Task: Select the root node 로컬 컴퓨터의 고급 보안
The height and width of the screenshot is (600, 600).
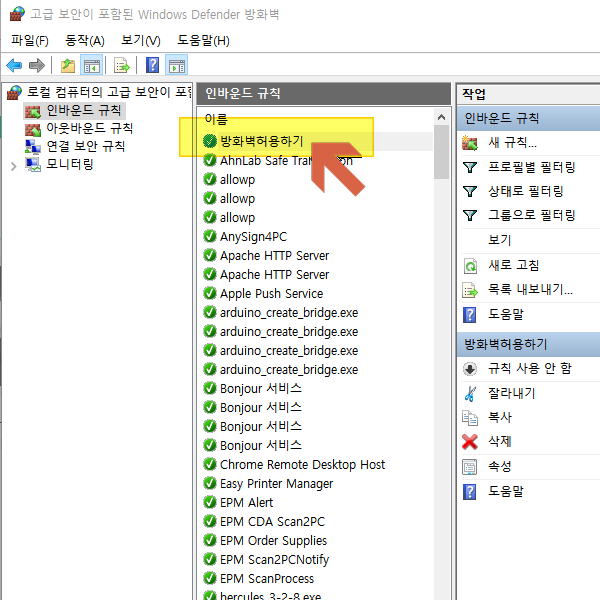Action: click(x=99, y=92)
